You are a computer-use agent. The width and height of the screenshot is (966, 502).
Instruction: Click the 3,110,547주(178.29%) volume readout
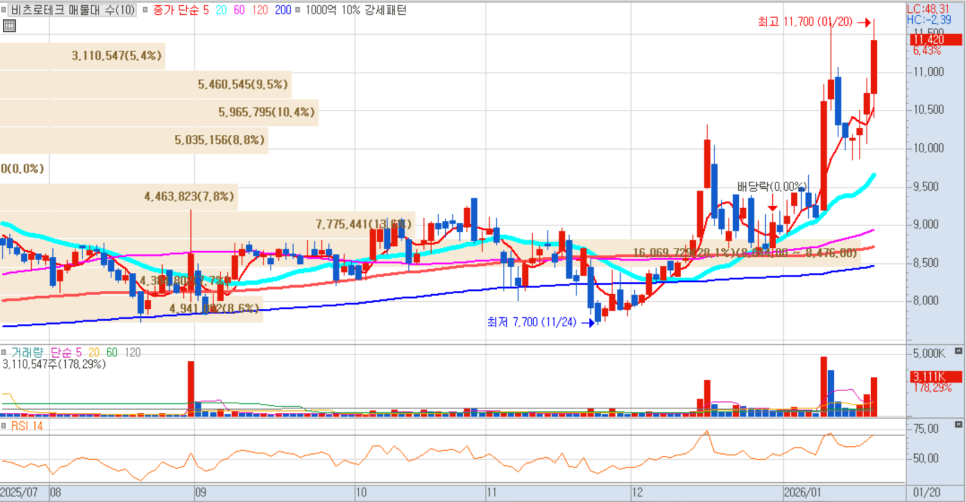[54, 365]
